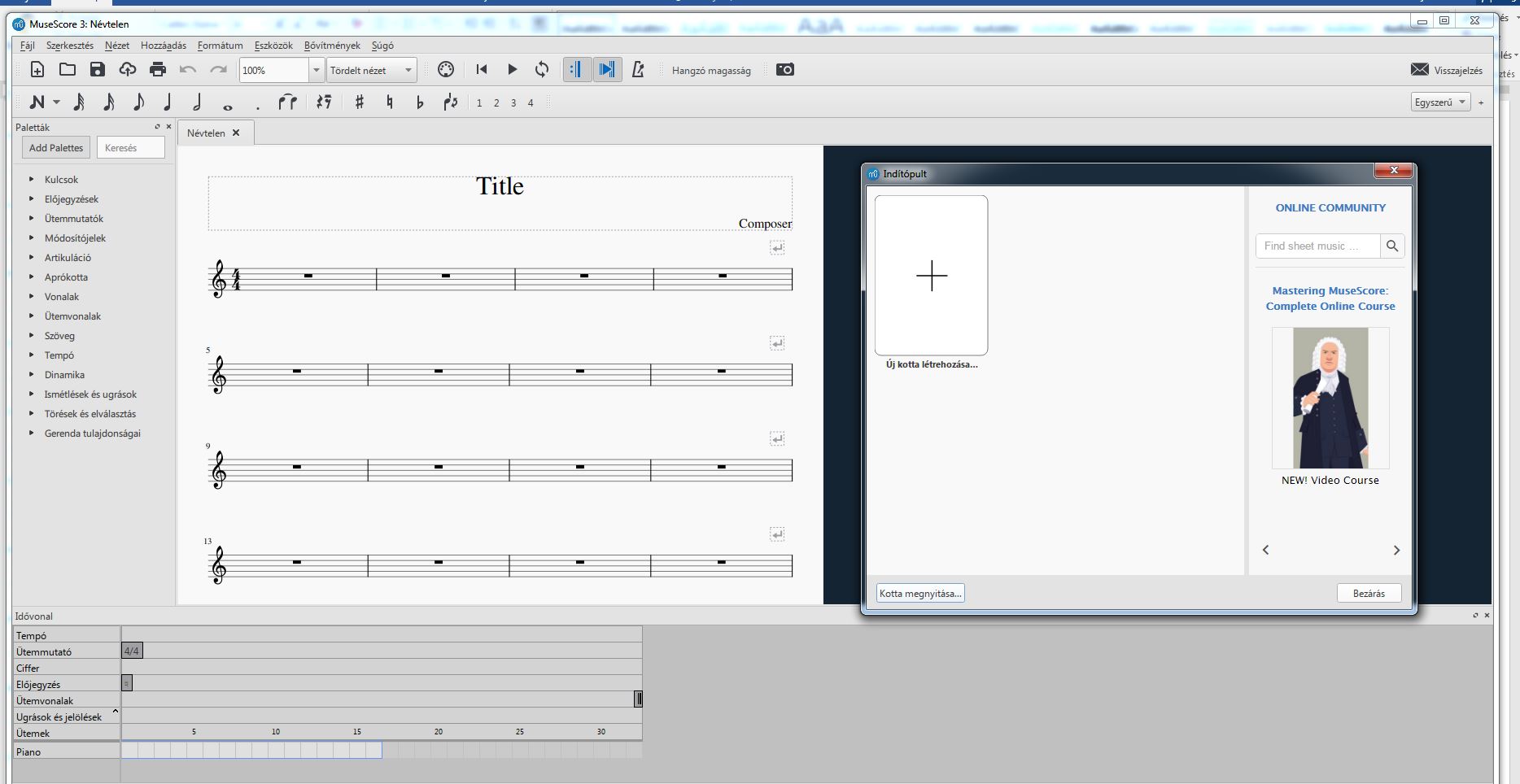Viewport: 1520px width, 784px height.
Task: Click the print icon in the toolbar
Action: tap(158, 70)
